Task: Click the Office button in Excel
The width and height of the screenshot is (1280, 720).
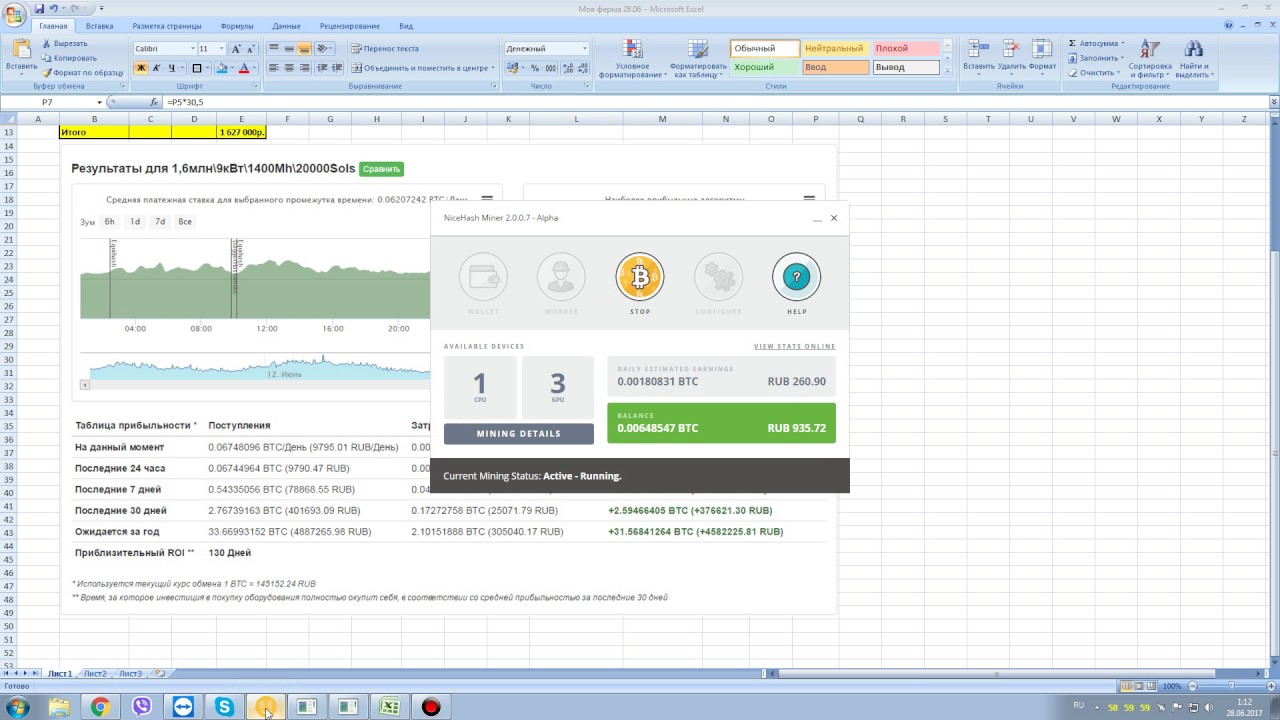Action: (x=15, y=14)
